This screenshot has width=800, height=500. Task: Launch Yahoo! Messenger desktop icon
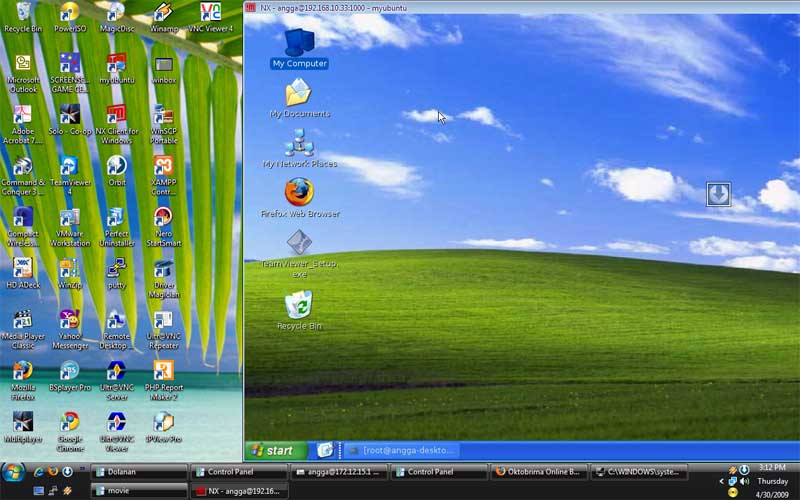[70, 330]
